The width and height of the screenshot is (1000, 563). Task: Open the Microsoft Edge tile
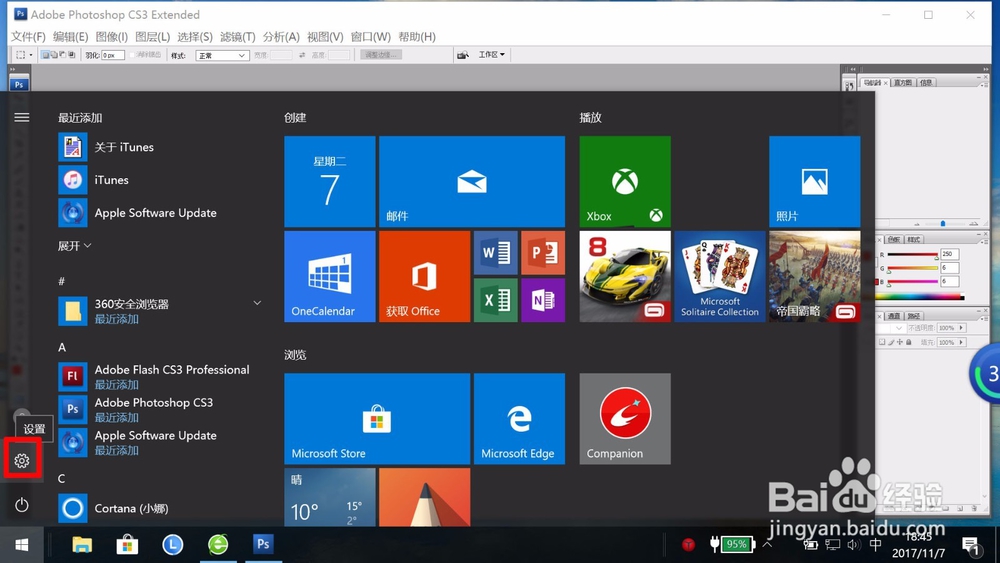point(519,419)
